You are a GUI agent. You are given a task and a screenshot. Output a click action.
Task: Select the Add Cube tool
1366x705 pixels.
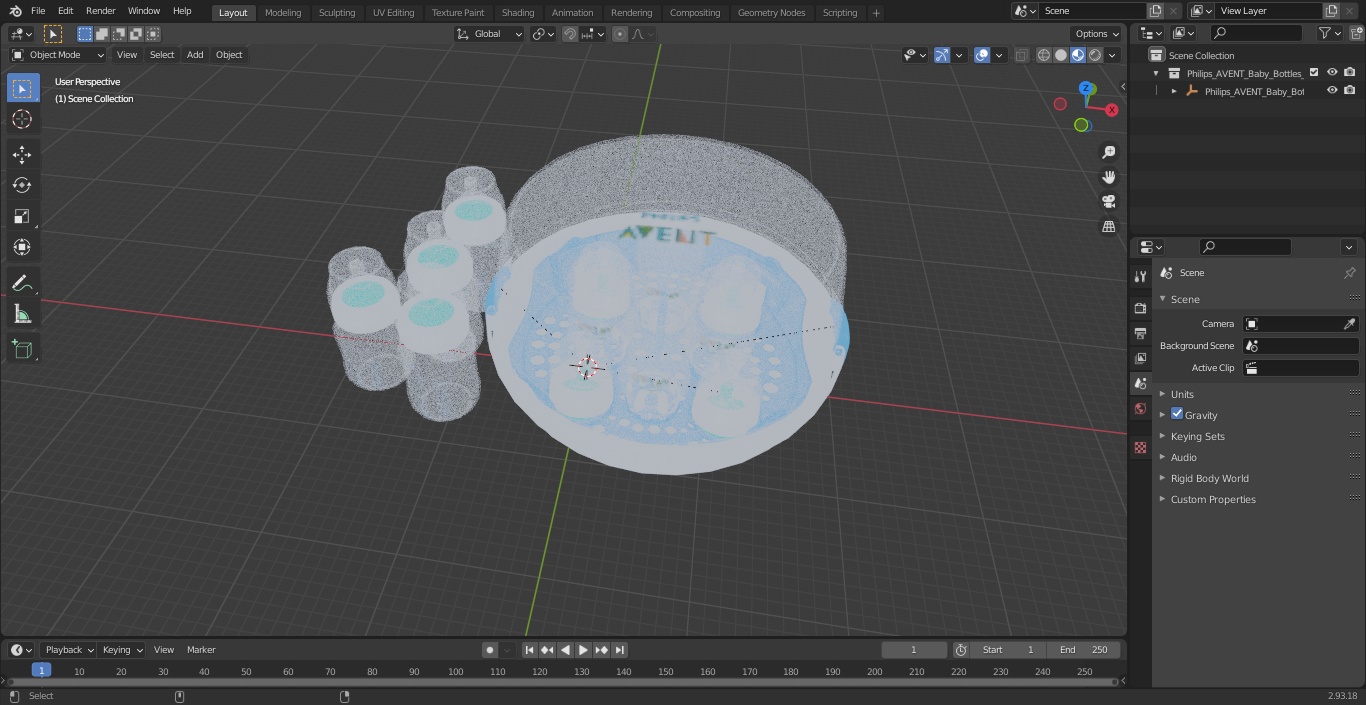[x=22, y=350]
